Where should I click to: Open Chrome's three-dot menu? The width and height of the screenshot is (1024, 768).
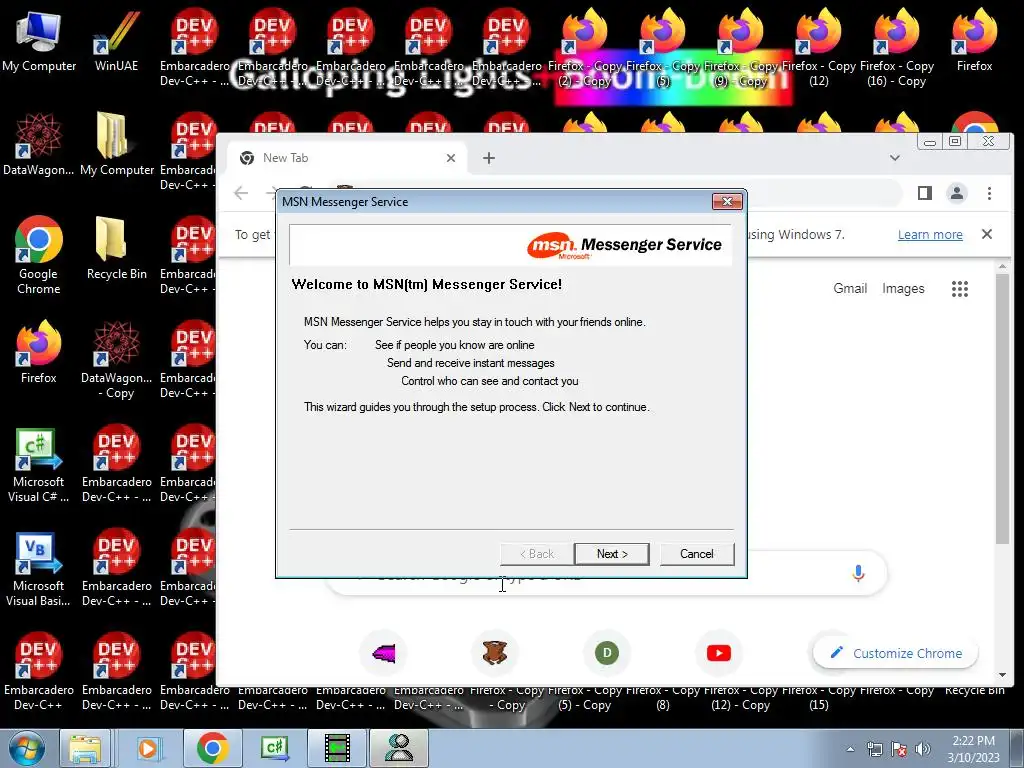coord(989,193)
